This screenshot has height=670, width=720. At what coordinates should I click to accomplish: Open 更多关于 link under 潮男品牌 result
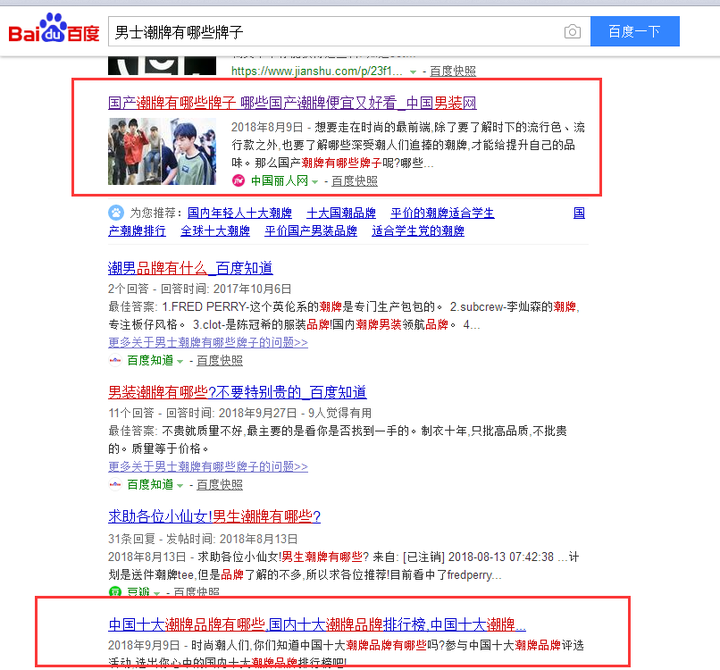(x=208, y=343)
